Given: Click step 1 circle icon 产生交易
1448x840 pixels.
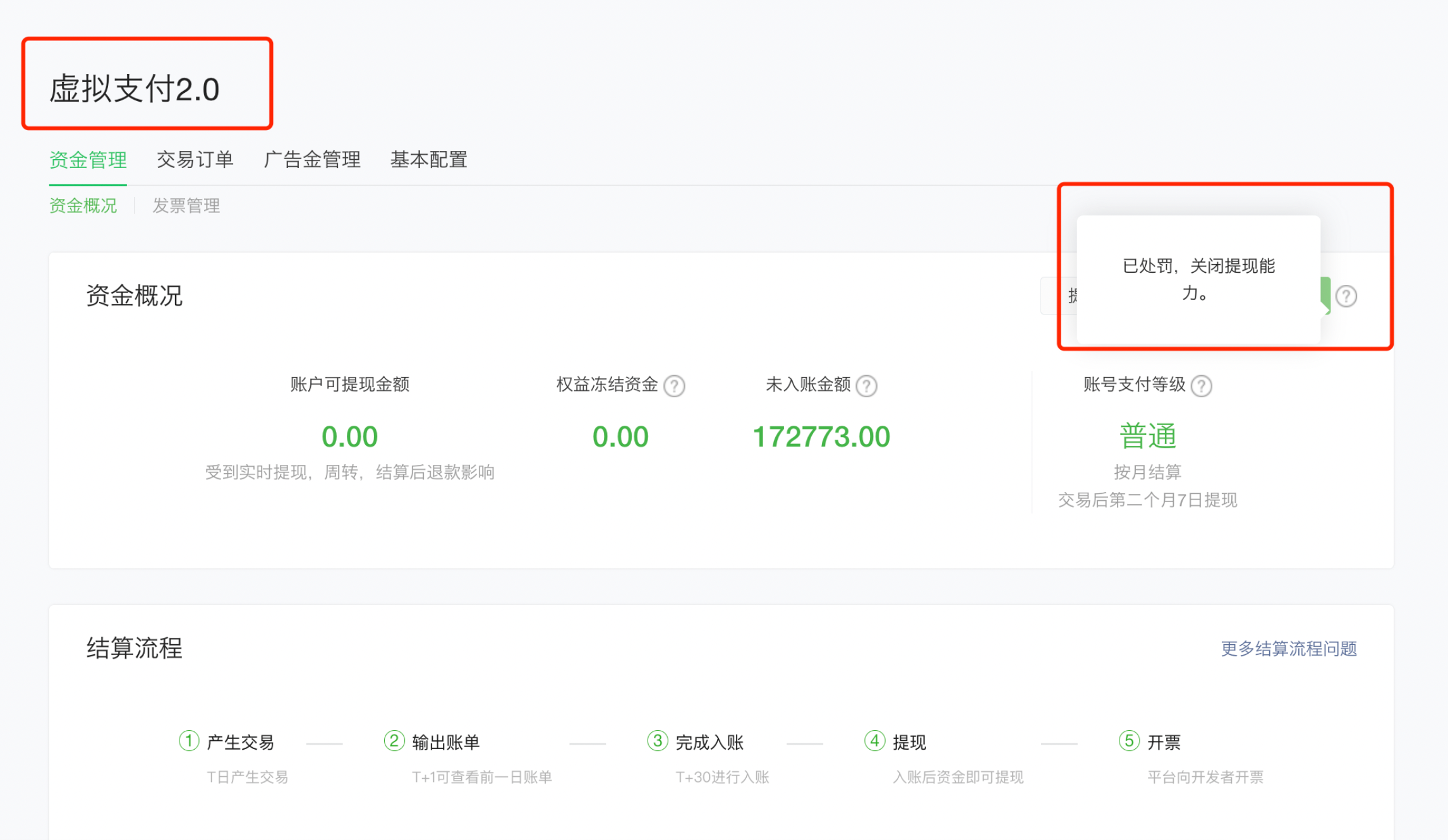Looking at the screenshot, I should 189,741.
